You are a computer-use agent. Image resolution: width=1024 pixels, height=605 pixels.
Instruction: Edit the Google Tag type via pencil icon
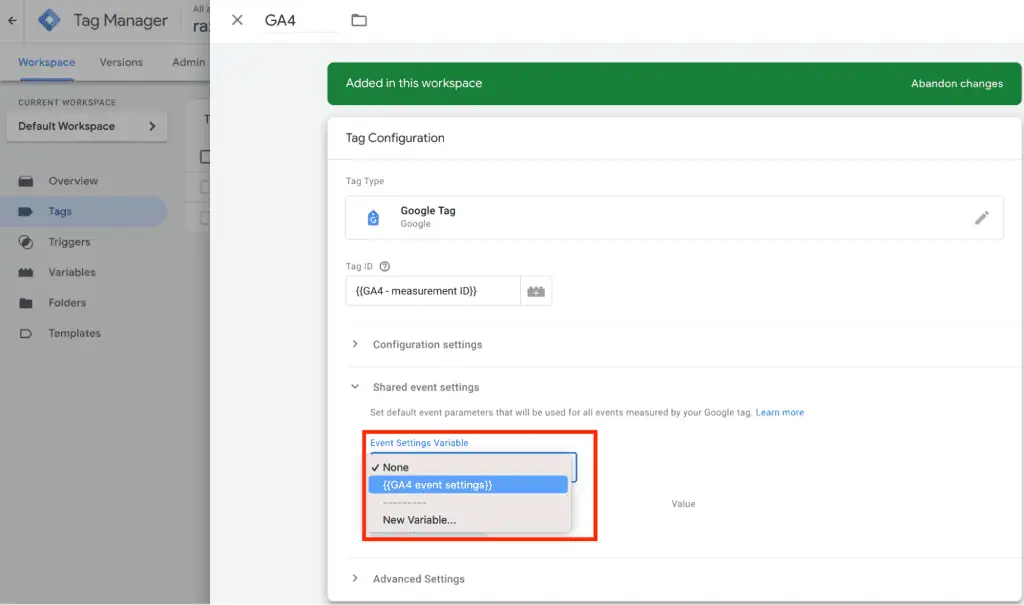pyautogui.click(x=982, y=217)
